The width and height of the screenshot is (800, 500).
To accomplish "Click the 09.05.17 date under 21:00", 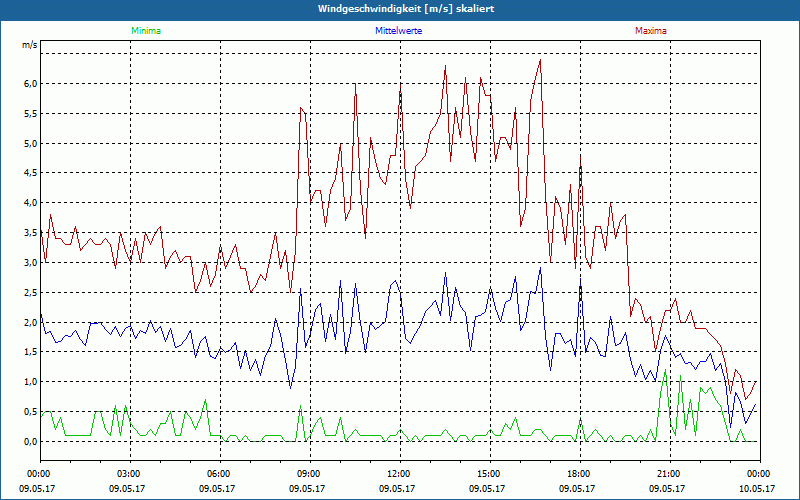I will pyautogui.click(x=667, y=488).
